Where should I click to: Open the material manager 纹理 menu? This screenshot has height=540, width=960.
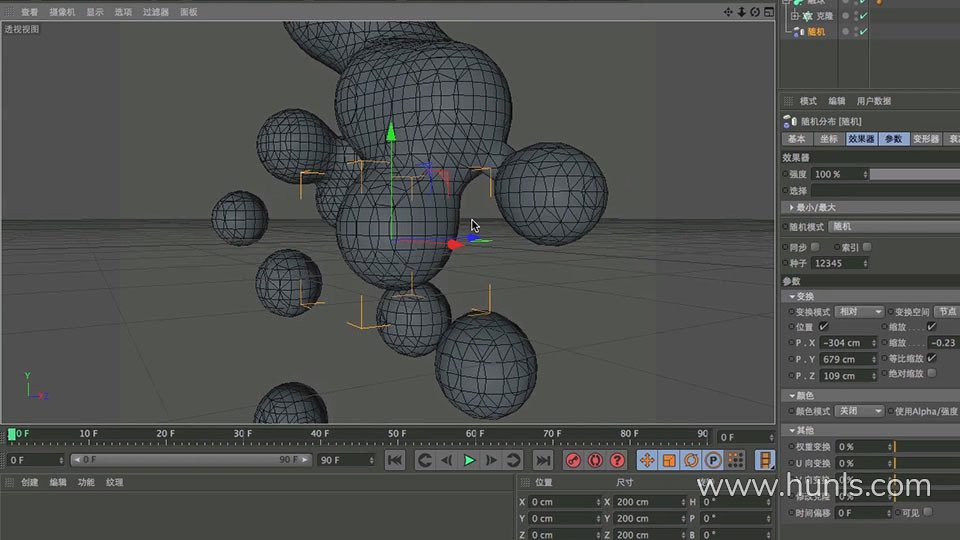(x=114, y=482)
